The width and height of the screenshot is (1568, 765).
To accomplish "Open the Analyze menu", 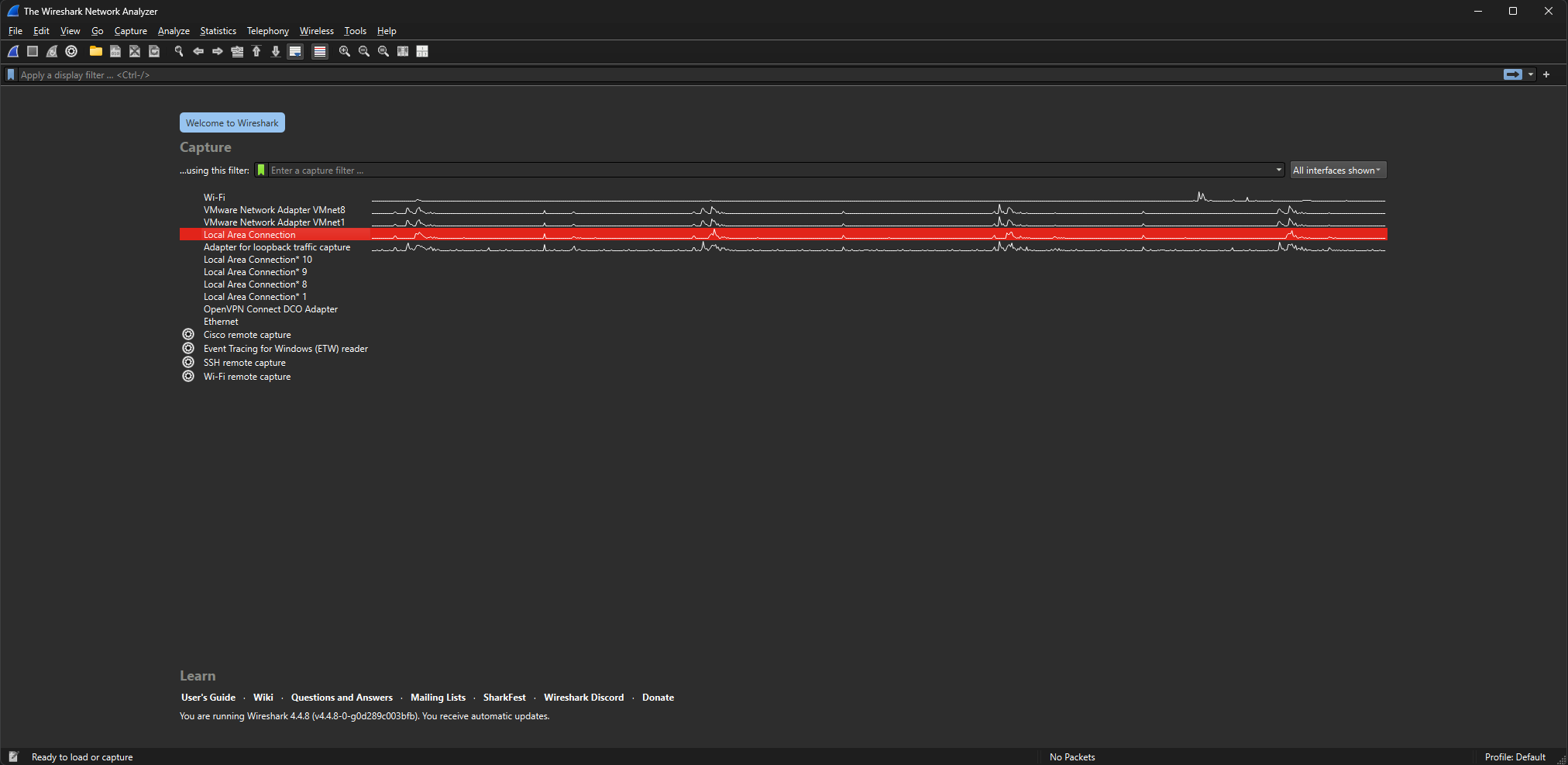I will (x=174, y=31).
